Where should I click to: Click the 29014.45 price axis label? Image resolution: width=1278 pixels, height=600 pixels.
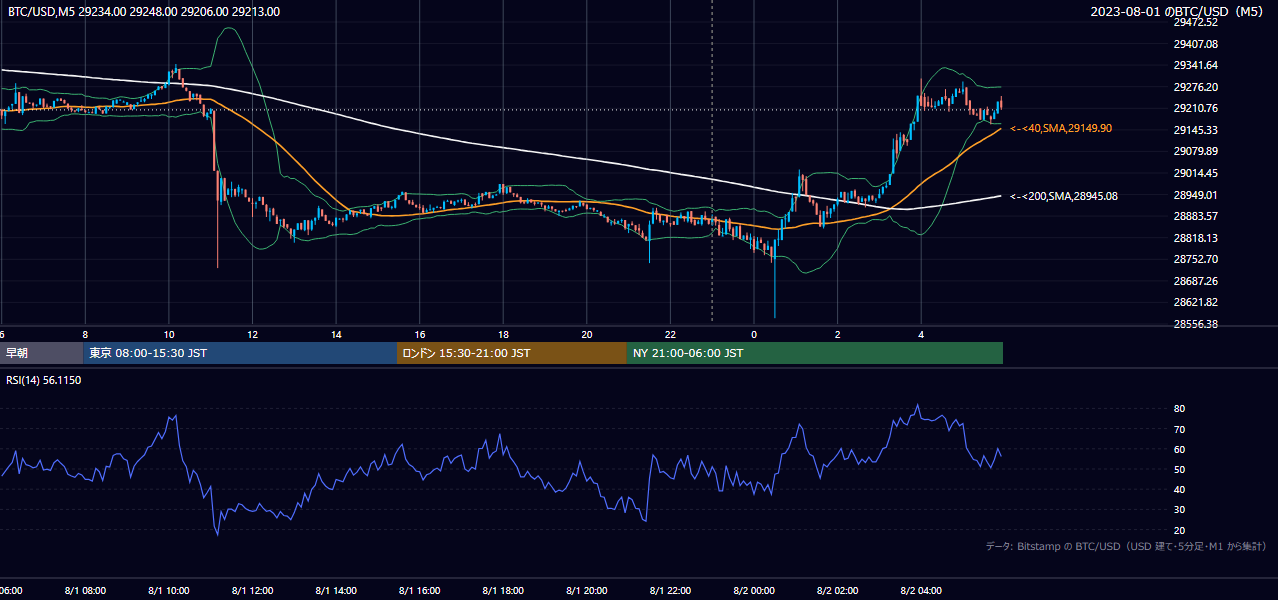[x=1195, y=173]
